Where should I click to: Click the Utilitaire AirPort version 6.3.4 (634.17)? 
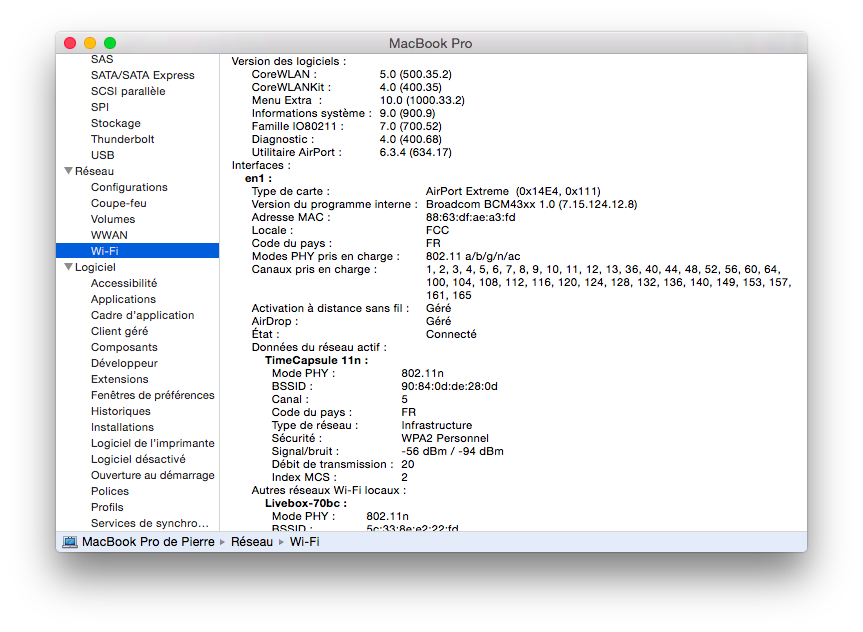(x=416, y=152)
